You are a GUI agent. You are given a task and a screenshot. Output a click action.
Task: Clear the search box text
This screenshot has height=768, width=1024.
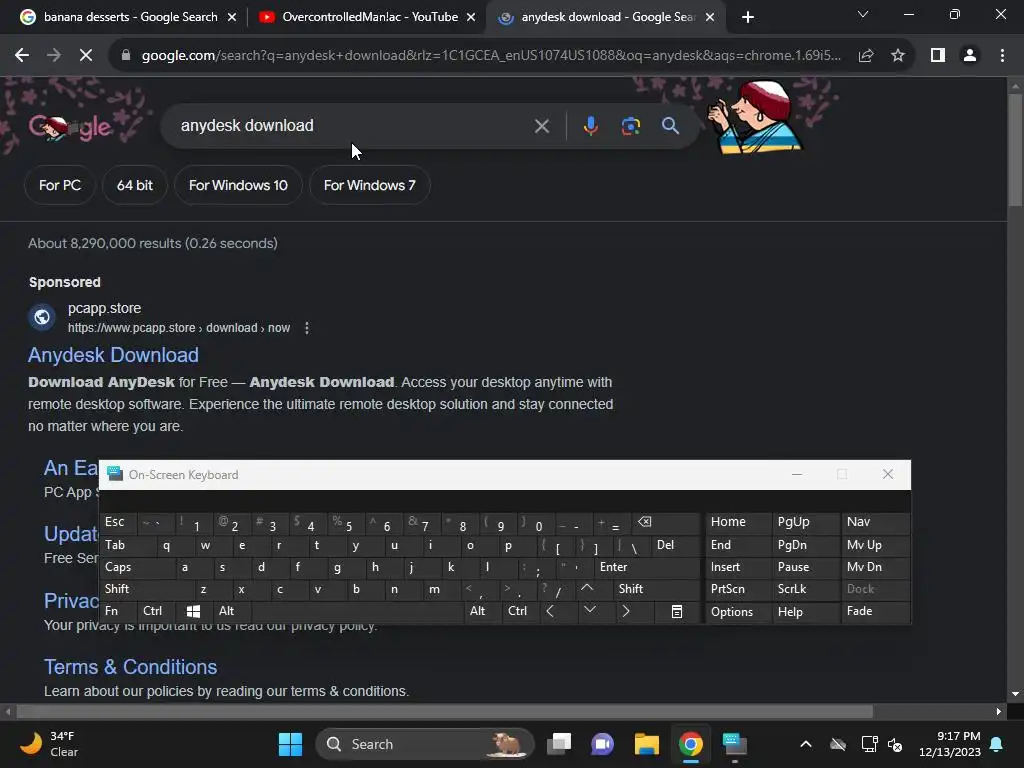pyautogui.click(x=541, y=126)
